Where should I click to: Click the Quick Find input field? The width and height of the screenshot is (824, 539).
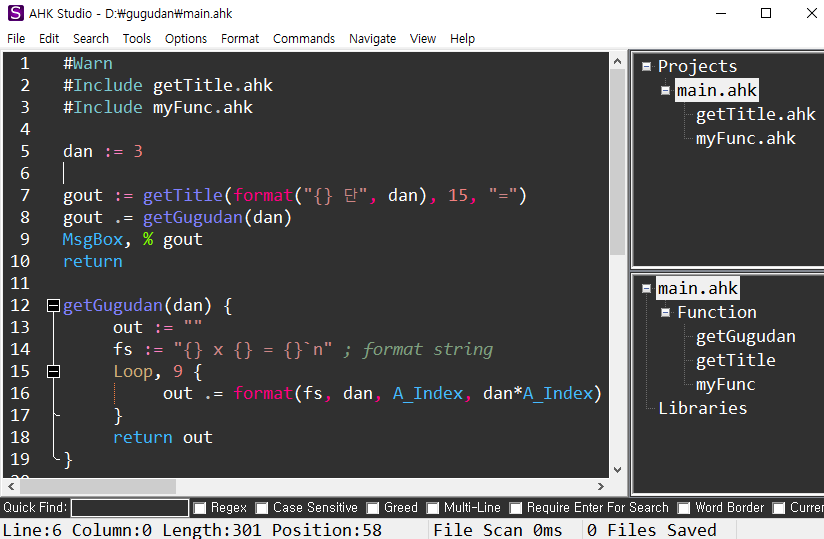pos(130,508)
